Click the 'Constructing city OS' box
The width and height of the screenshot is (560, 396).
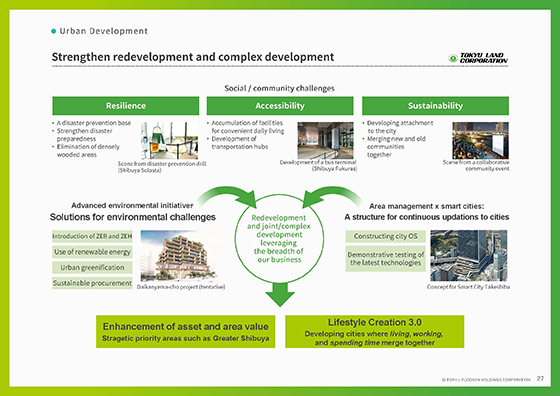[385, 236]
